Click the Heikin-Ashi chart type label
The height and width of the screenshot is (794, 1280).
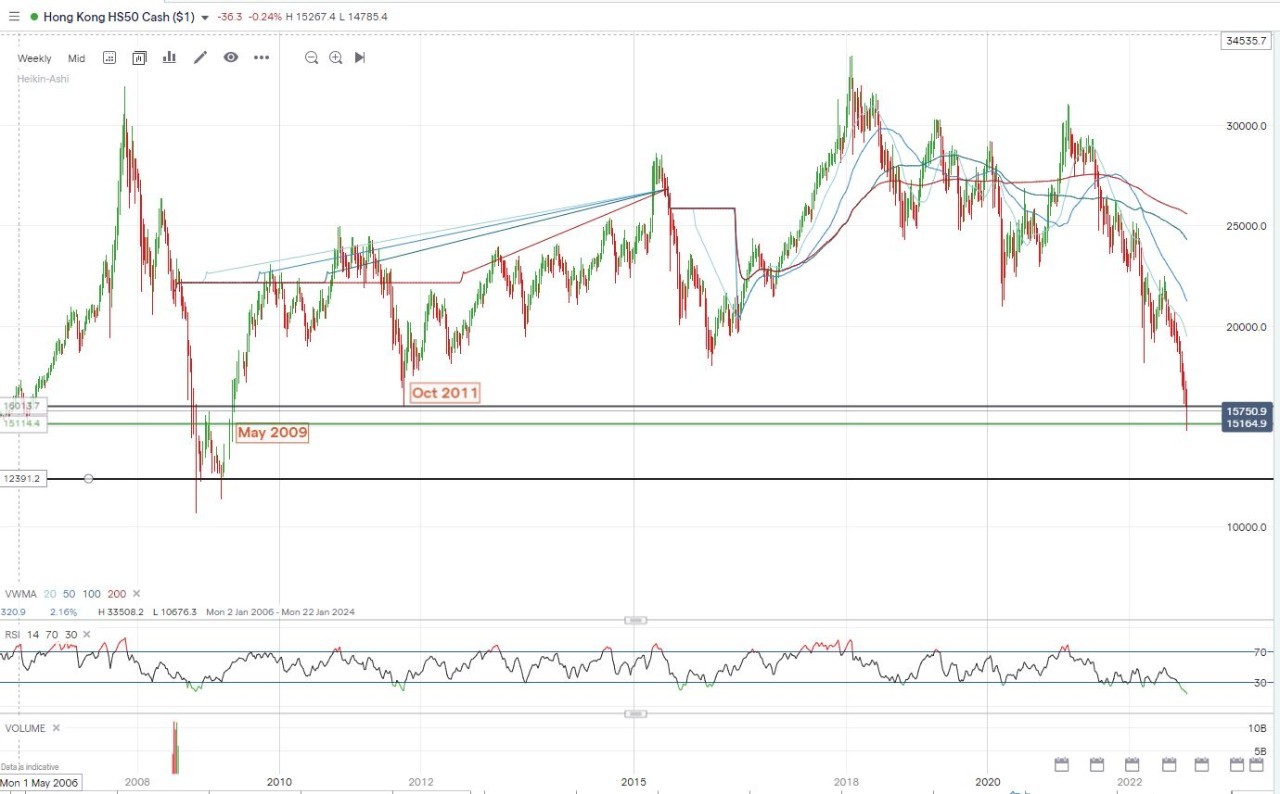(43, 78)
